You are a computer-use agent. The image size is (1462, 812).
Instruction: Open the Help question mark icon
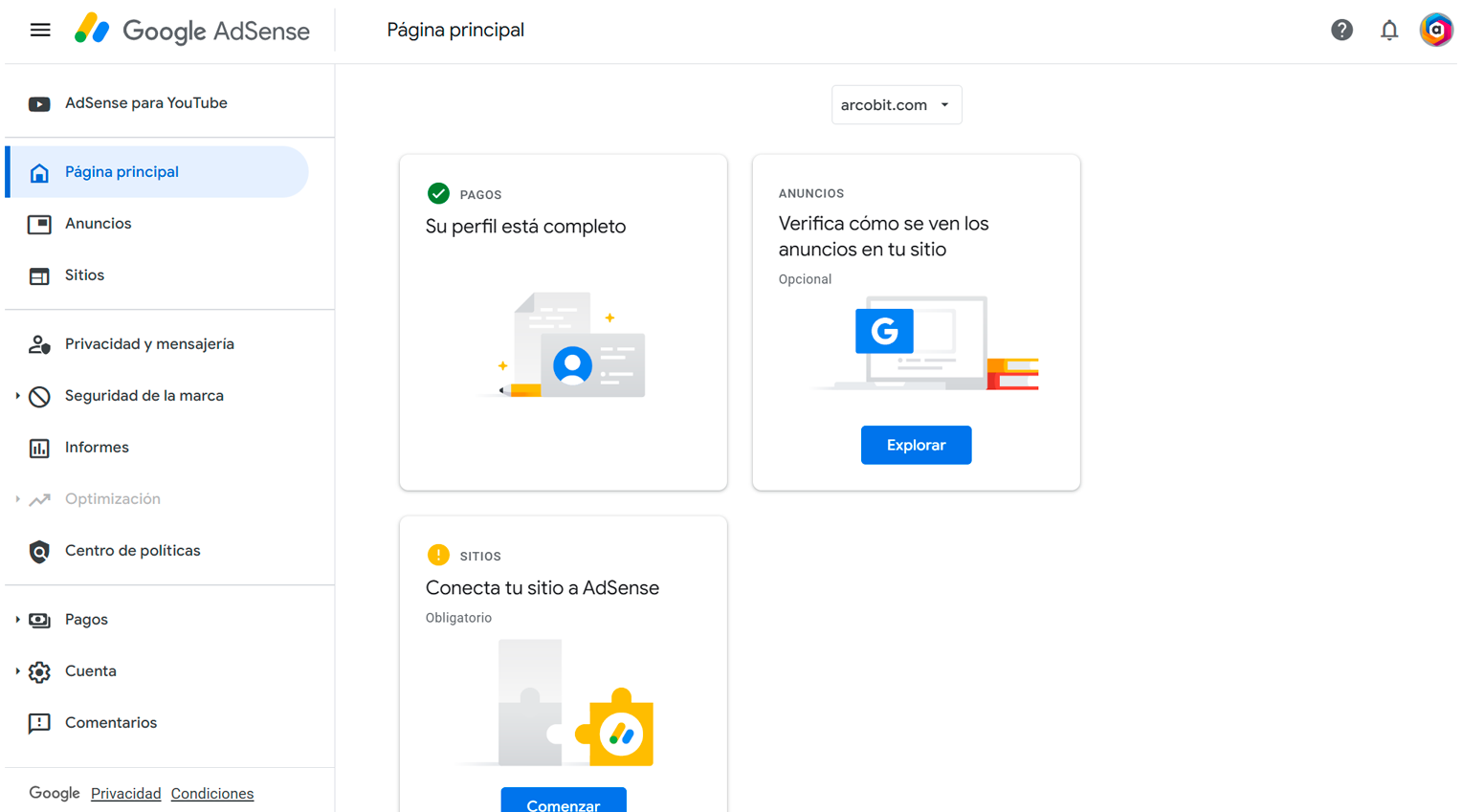(x=1341, y=31)
